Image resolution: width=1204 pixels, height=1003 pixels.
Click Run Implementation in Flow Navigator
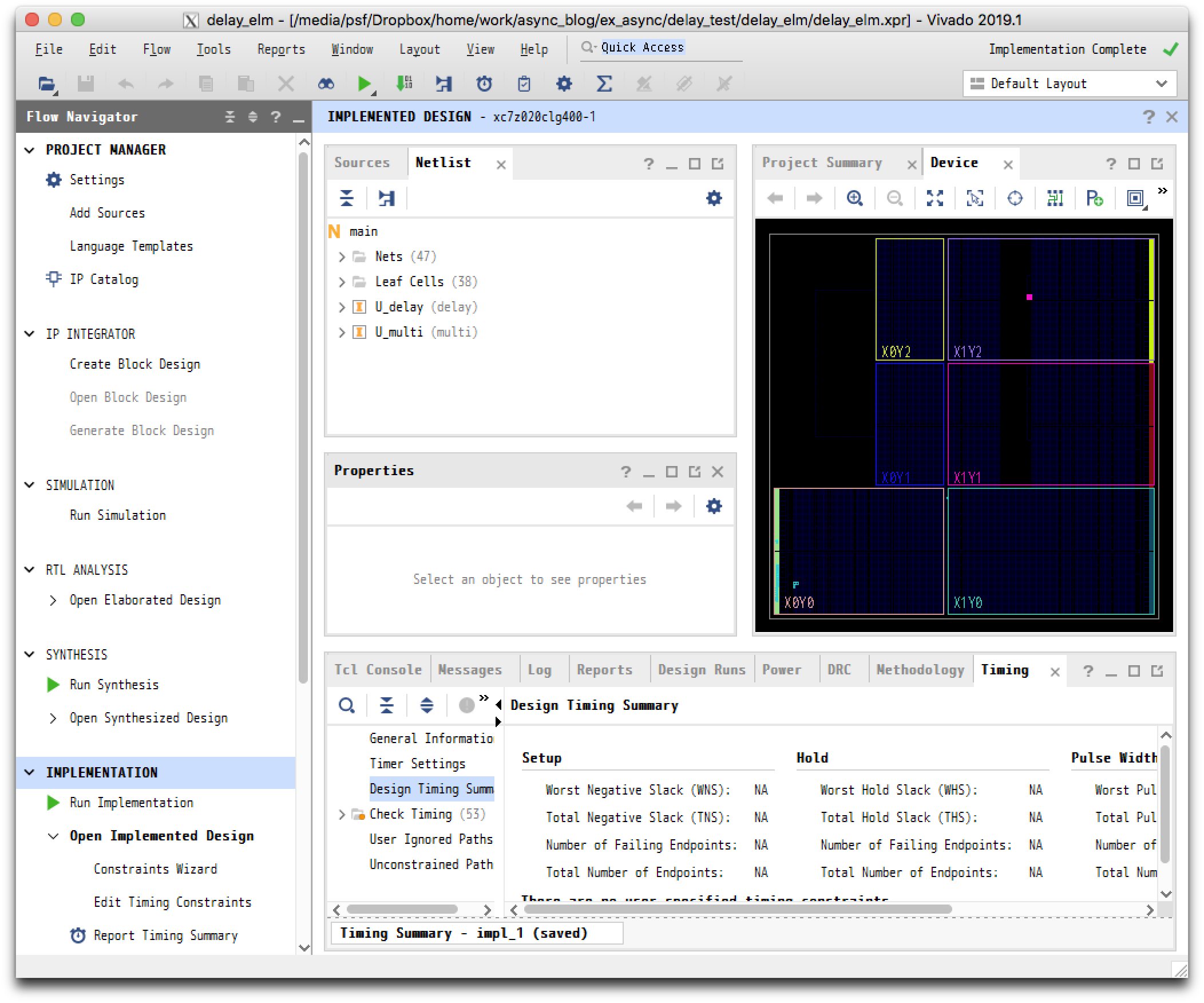tap(131, 802)
